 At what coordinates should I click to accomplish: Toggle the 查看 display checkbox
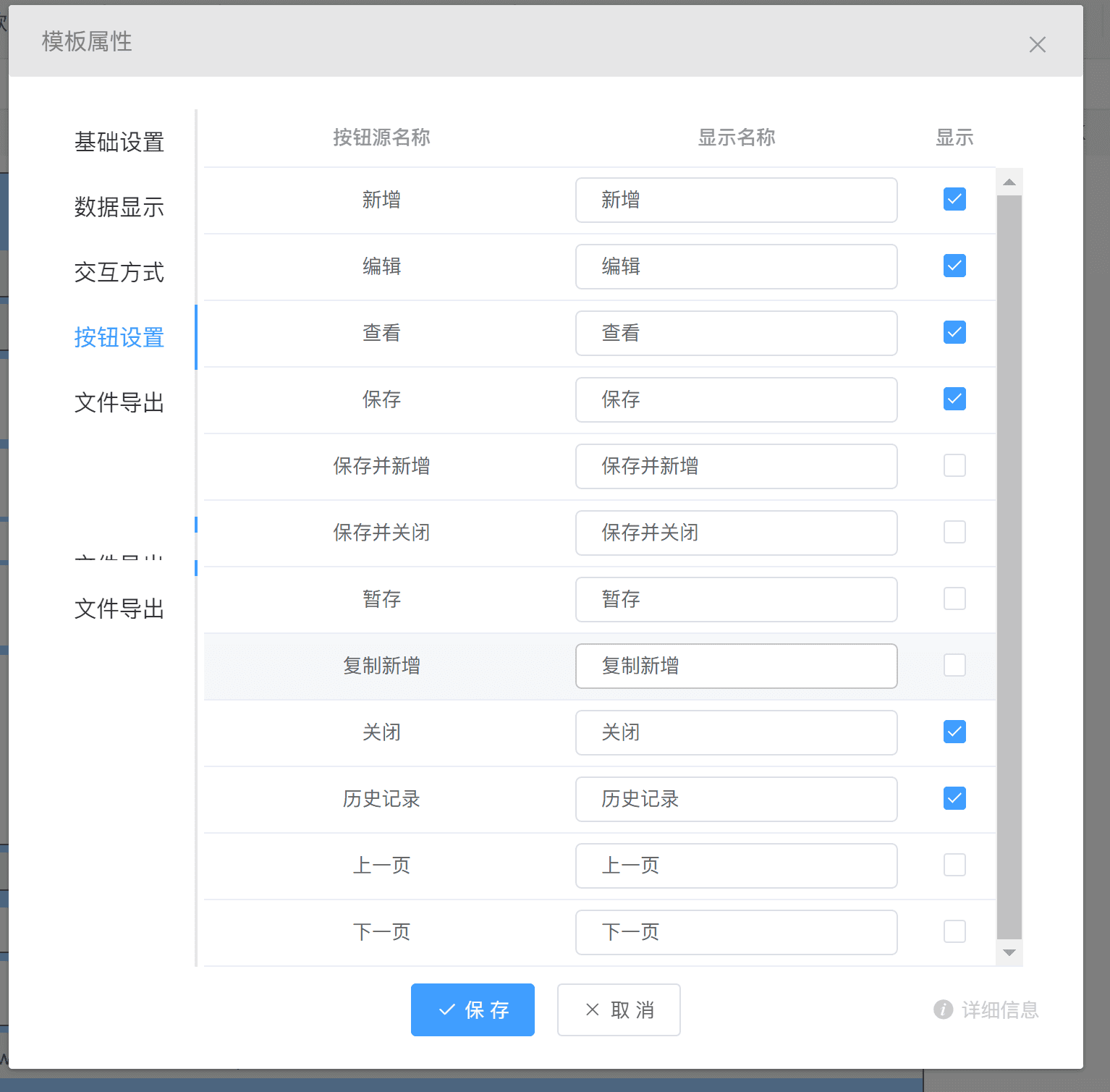click(x=954, y=332)
